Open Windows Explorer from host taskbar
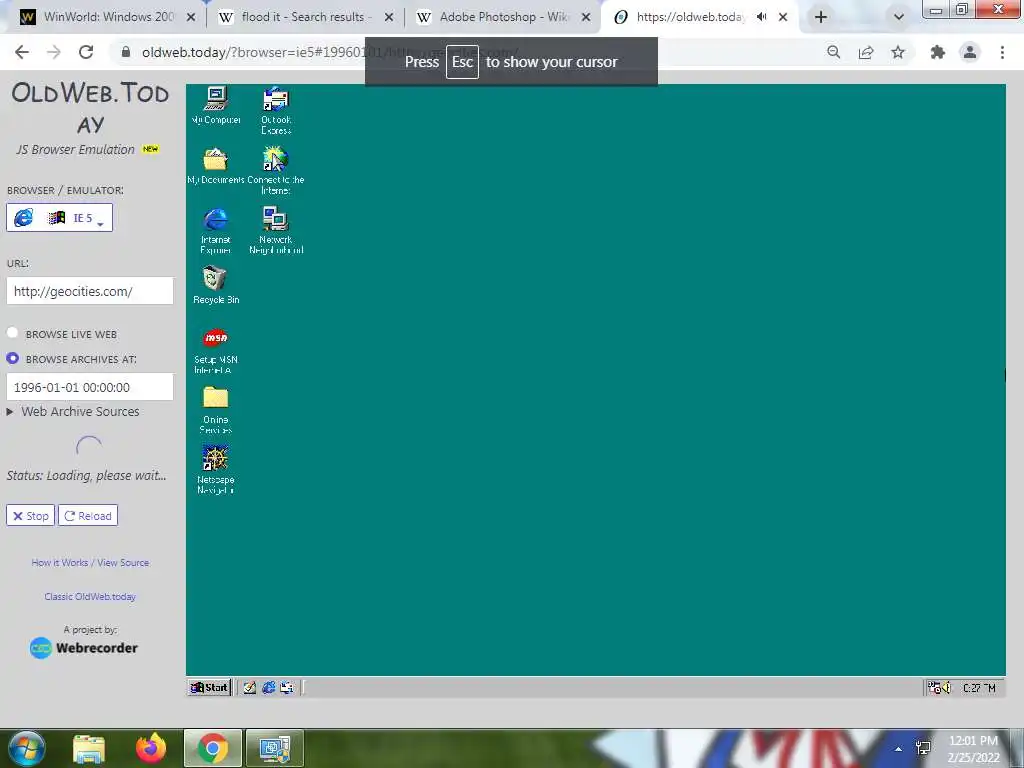Screen dimensions: 1024x768 point(89,749)
